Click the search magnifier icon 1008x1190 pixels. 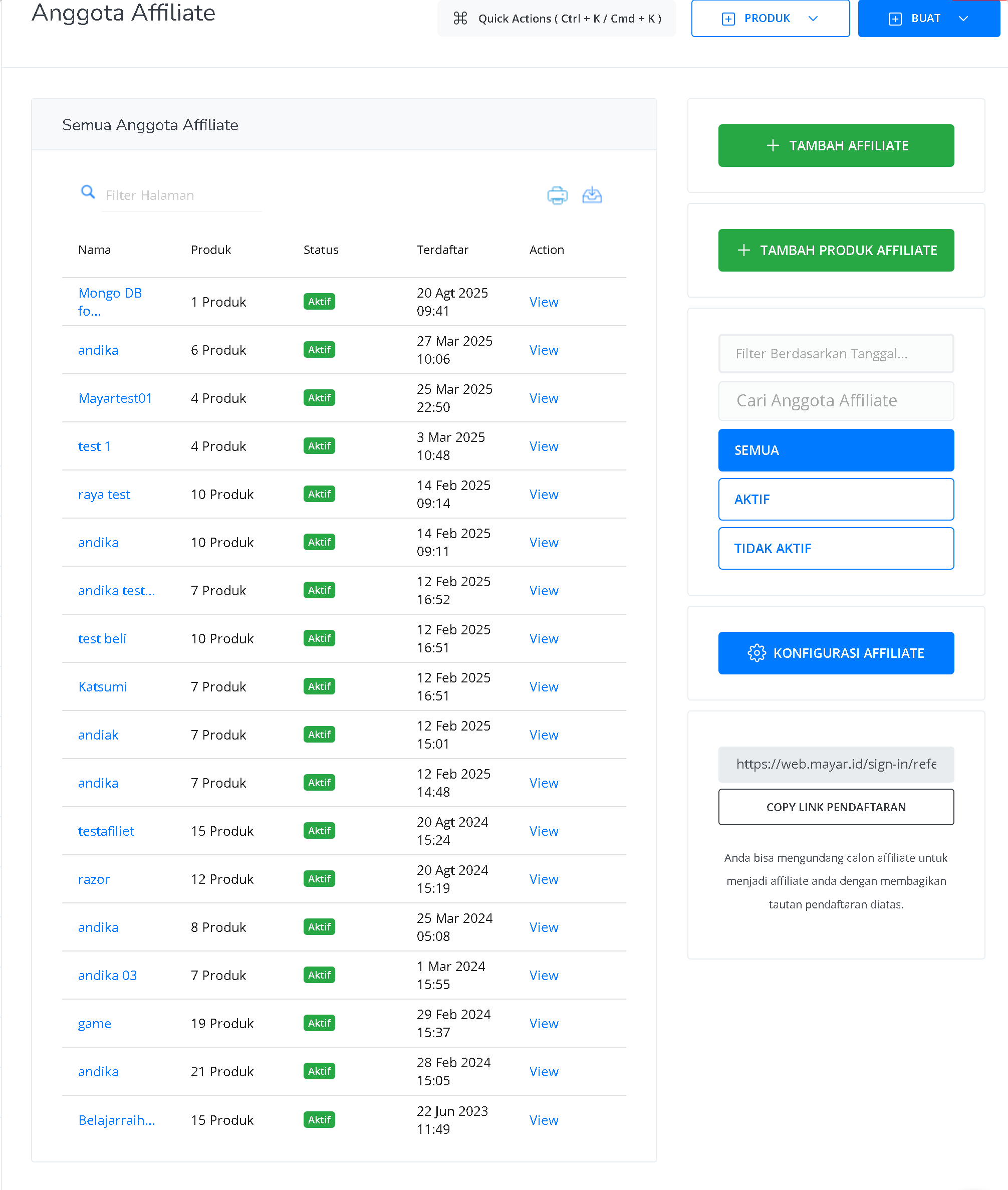[x=88, y=192]
